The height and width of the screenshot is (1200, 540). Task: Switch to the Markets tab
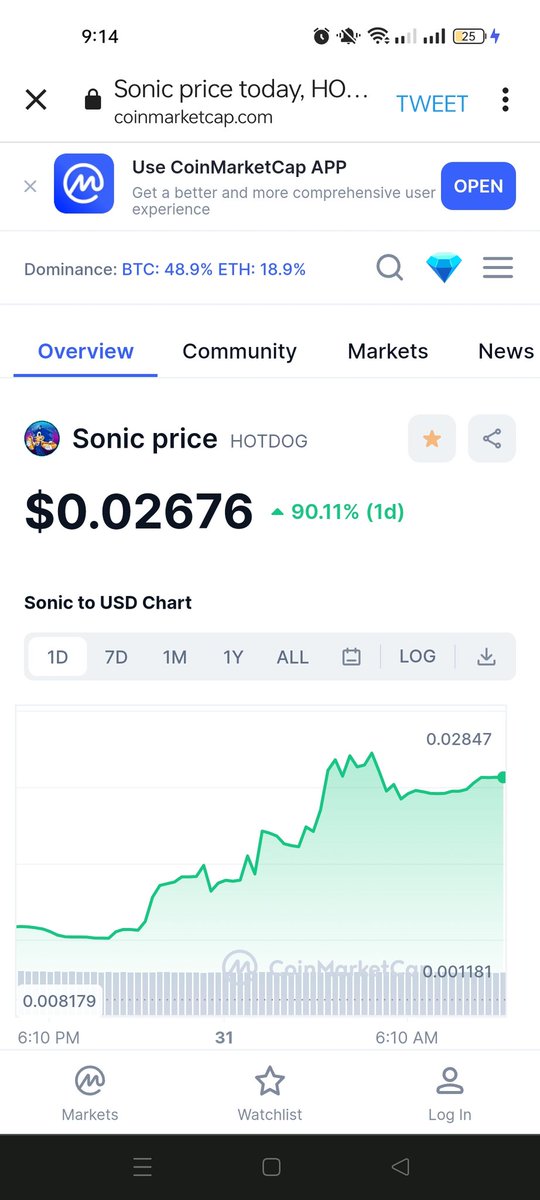tap(388, 351)
